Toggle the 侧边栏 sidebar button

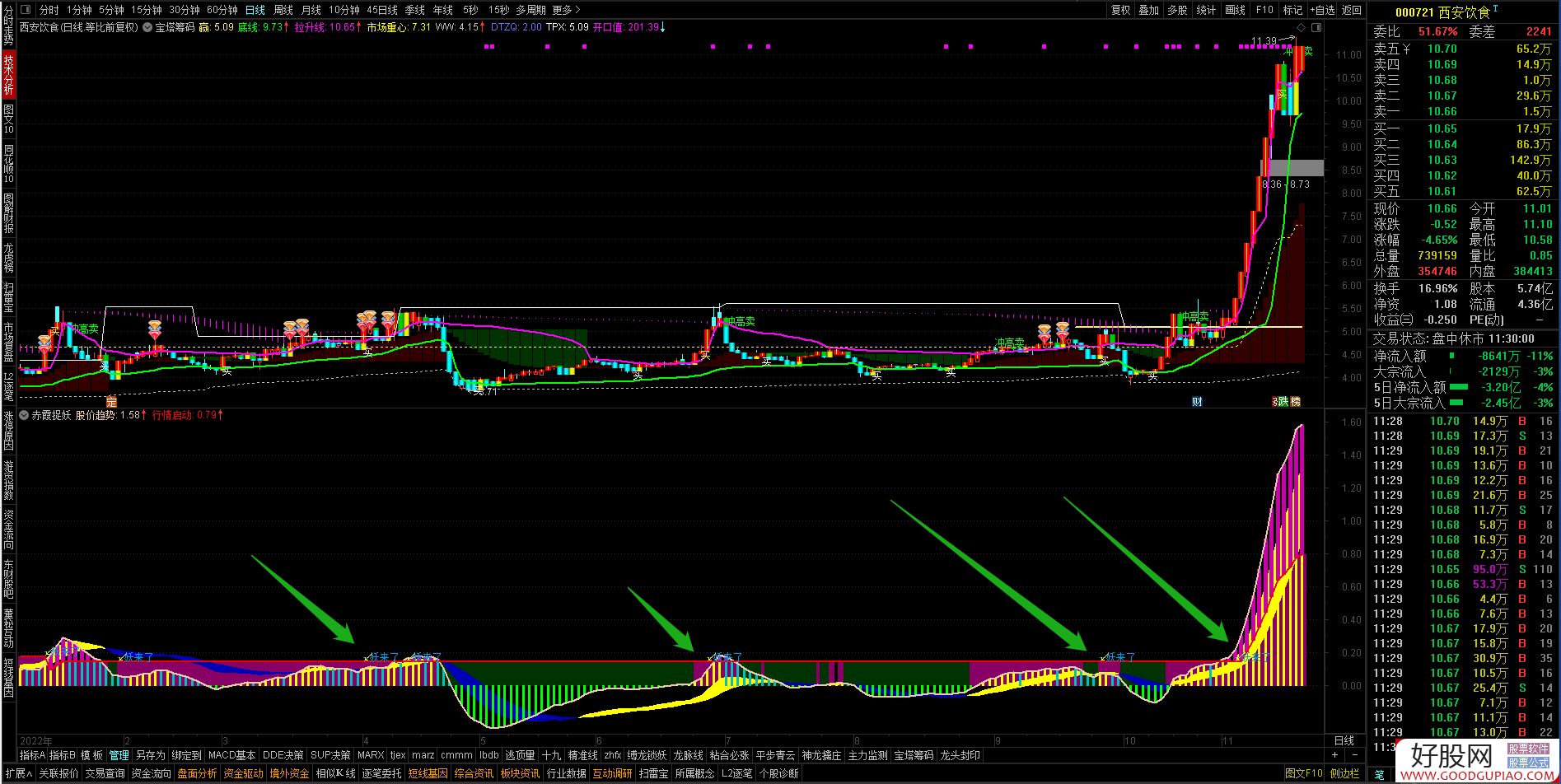click(1344, 774)
